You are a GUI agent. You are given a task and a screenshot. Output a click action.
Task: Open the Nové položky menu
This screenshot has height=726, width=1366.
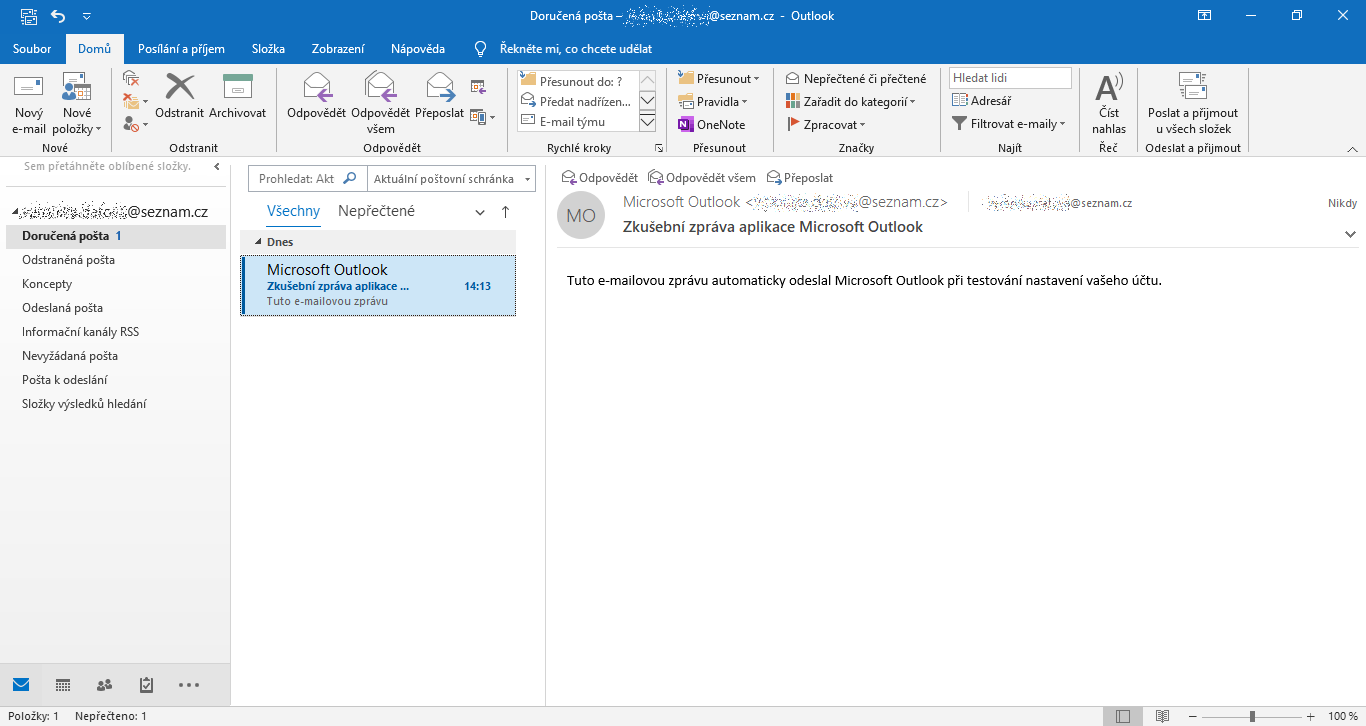click(x=77, y=104)
